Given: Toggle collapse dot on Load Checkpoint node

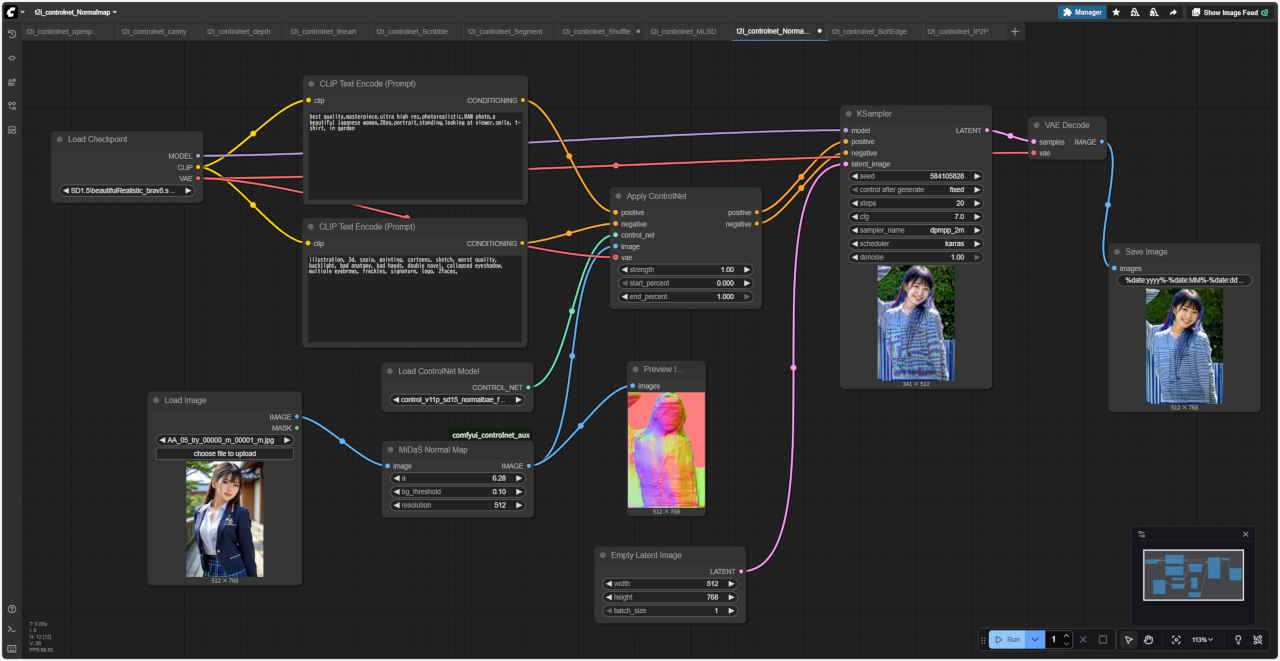Looking at the screenshot, I should point(60,140).
